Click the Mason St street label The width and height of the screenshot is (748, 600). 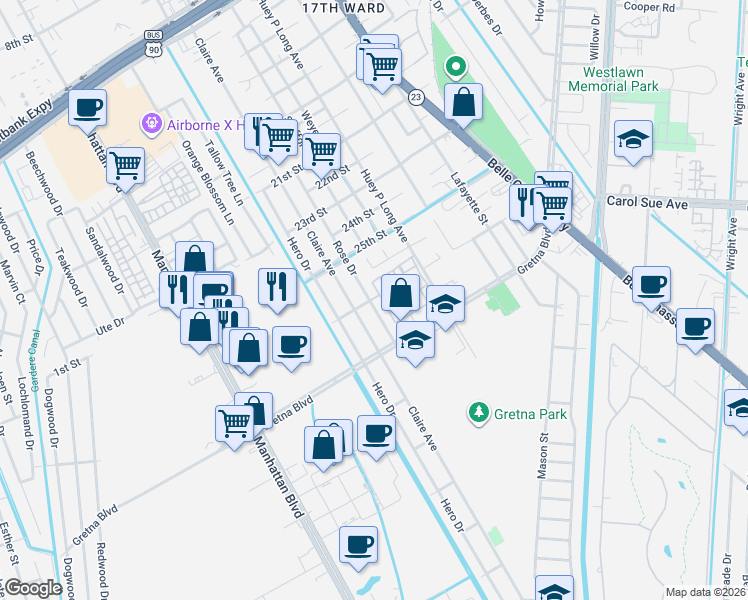point(543,455)
